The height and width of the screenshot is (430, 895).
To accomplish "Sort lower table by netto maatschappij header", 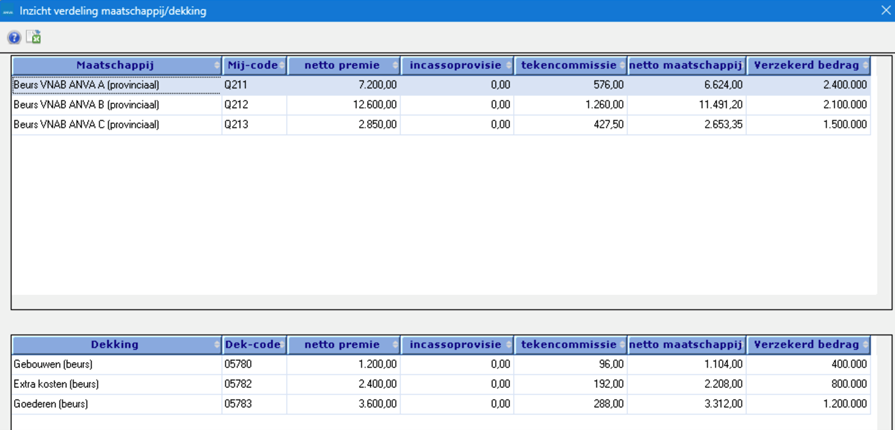I will pyautogui.click(x=687, y=344).
